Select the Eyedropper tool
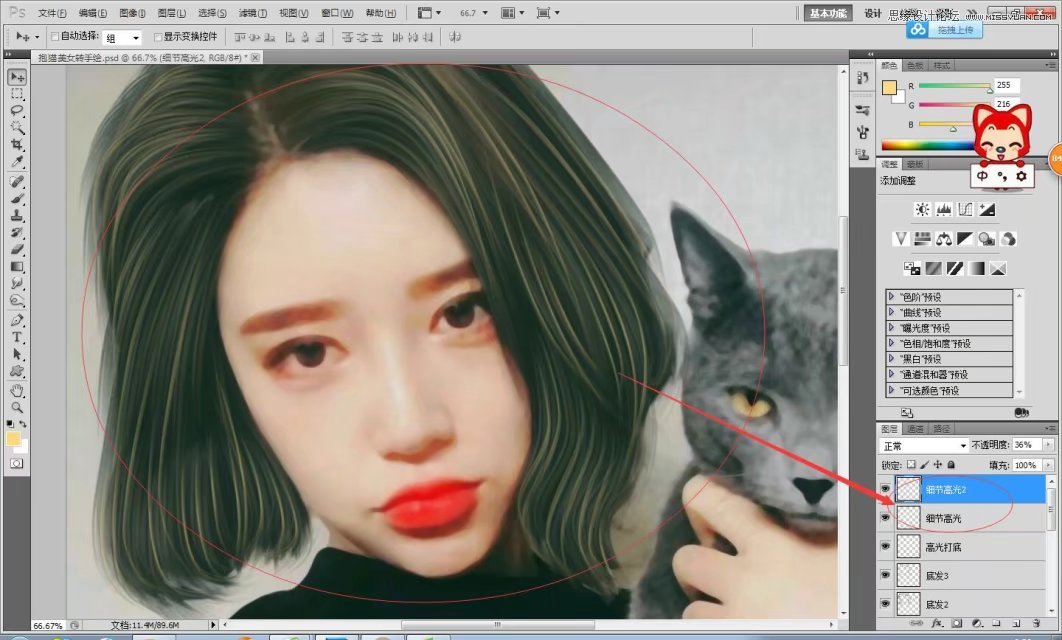The width and height of the screenshot is (1062, 640). point(17,161)
